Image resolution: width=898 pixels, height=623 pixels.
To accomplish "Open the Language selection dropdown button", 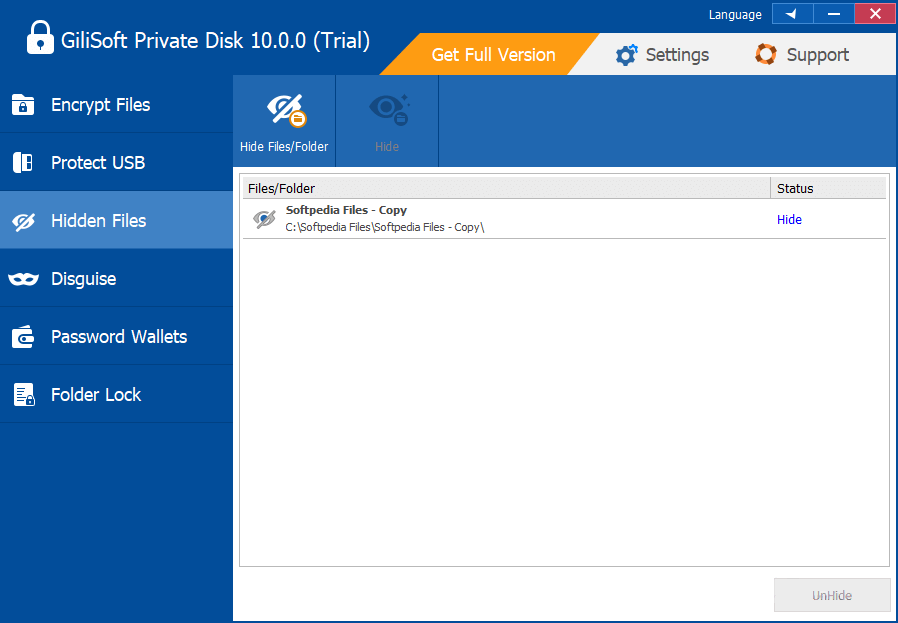I will click(792, 14).
